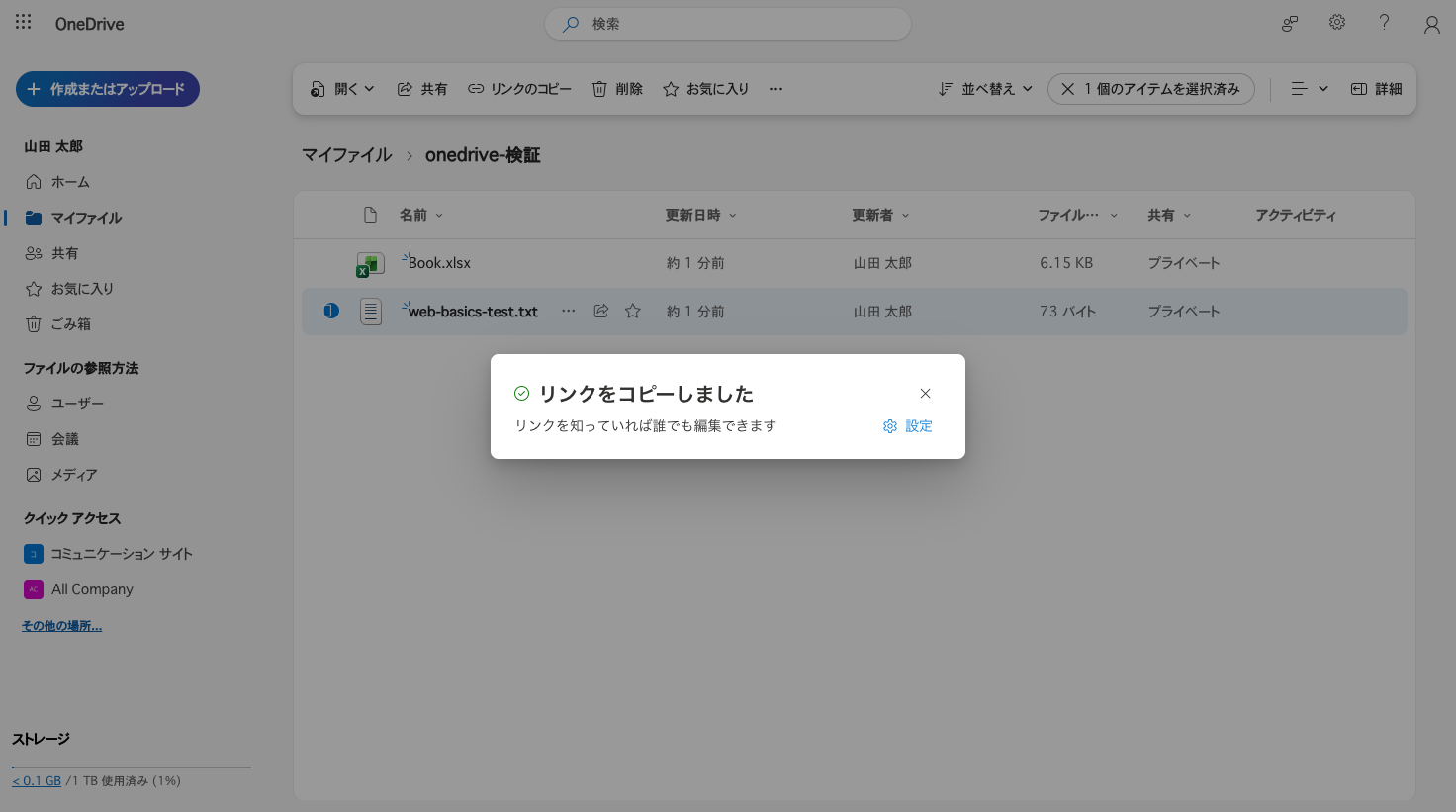Click the 共有 toolbar button
The height and width of the screenshot is (812, 1456).
pos(422,89)
